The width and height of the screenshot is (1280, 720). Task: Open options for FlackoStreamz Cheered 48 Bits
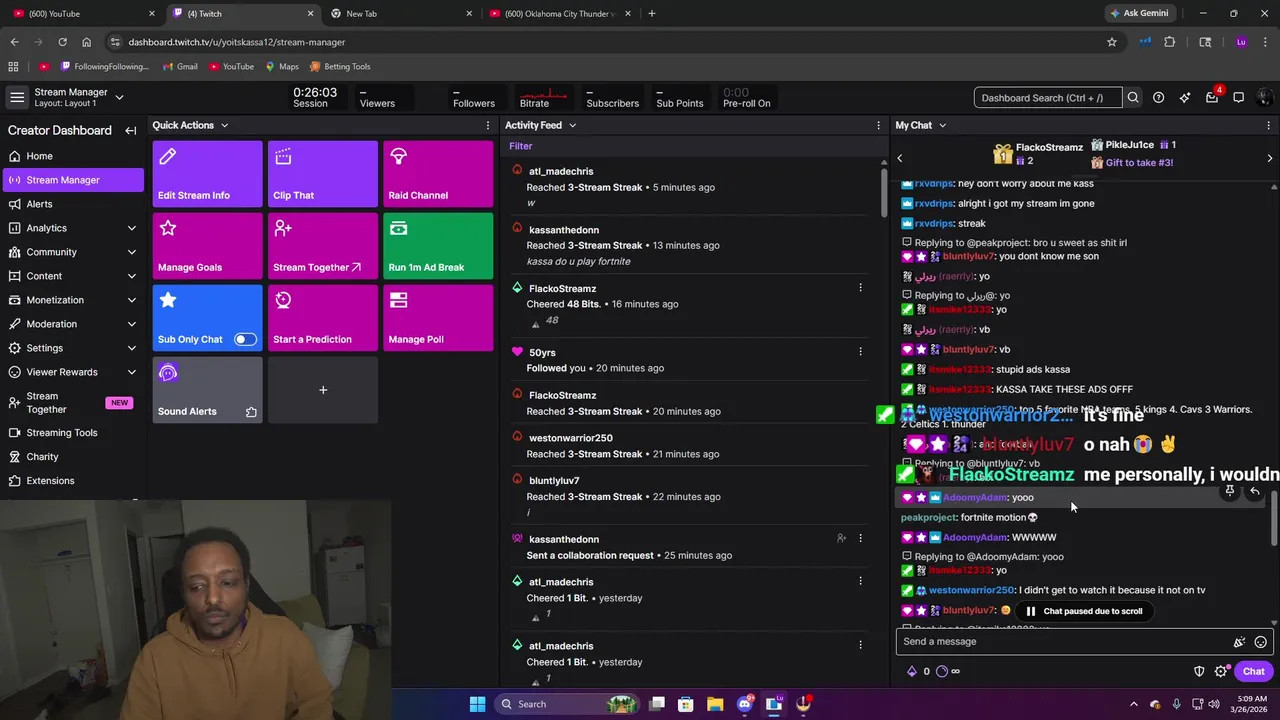click(860, 288)
